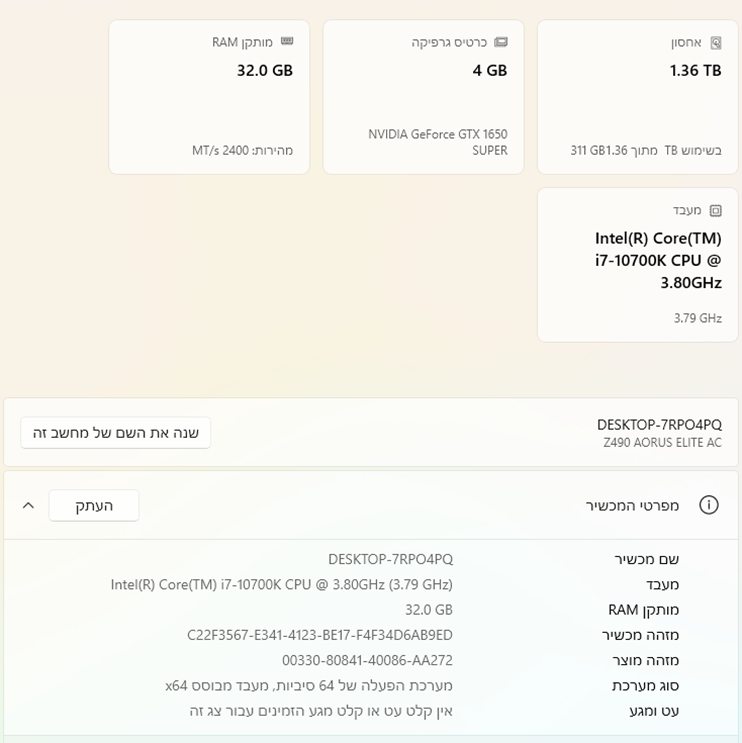This screenshot has height=743, width=742.
Task: Collapse the device specifications section chevron
Action: tap(28, 505)
